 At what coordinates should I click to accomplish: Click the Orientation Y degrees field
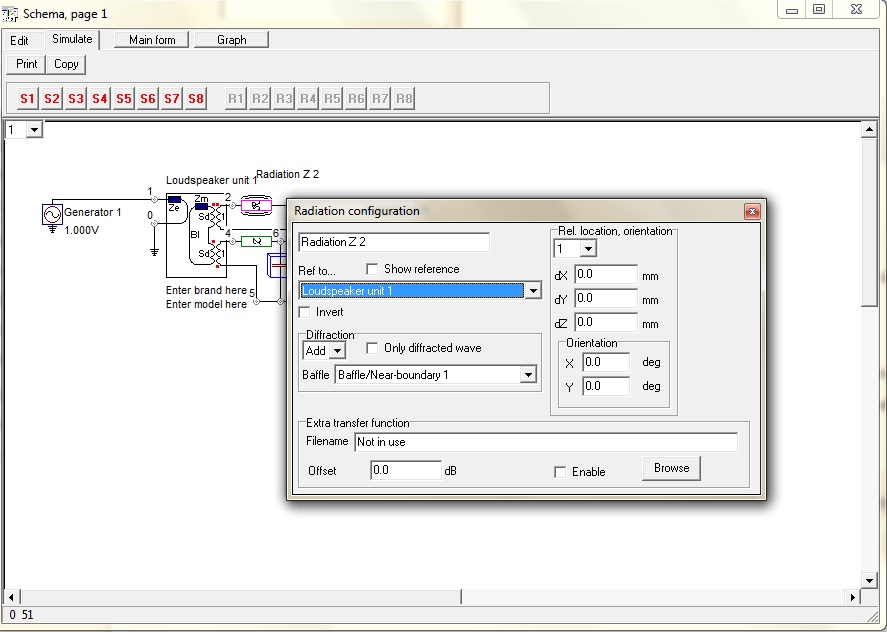click(606, 386)
